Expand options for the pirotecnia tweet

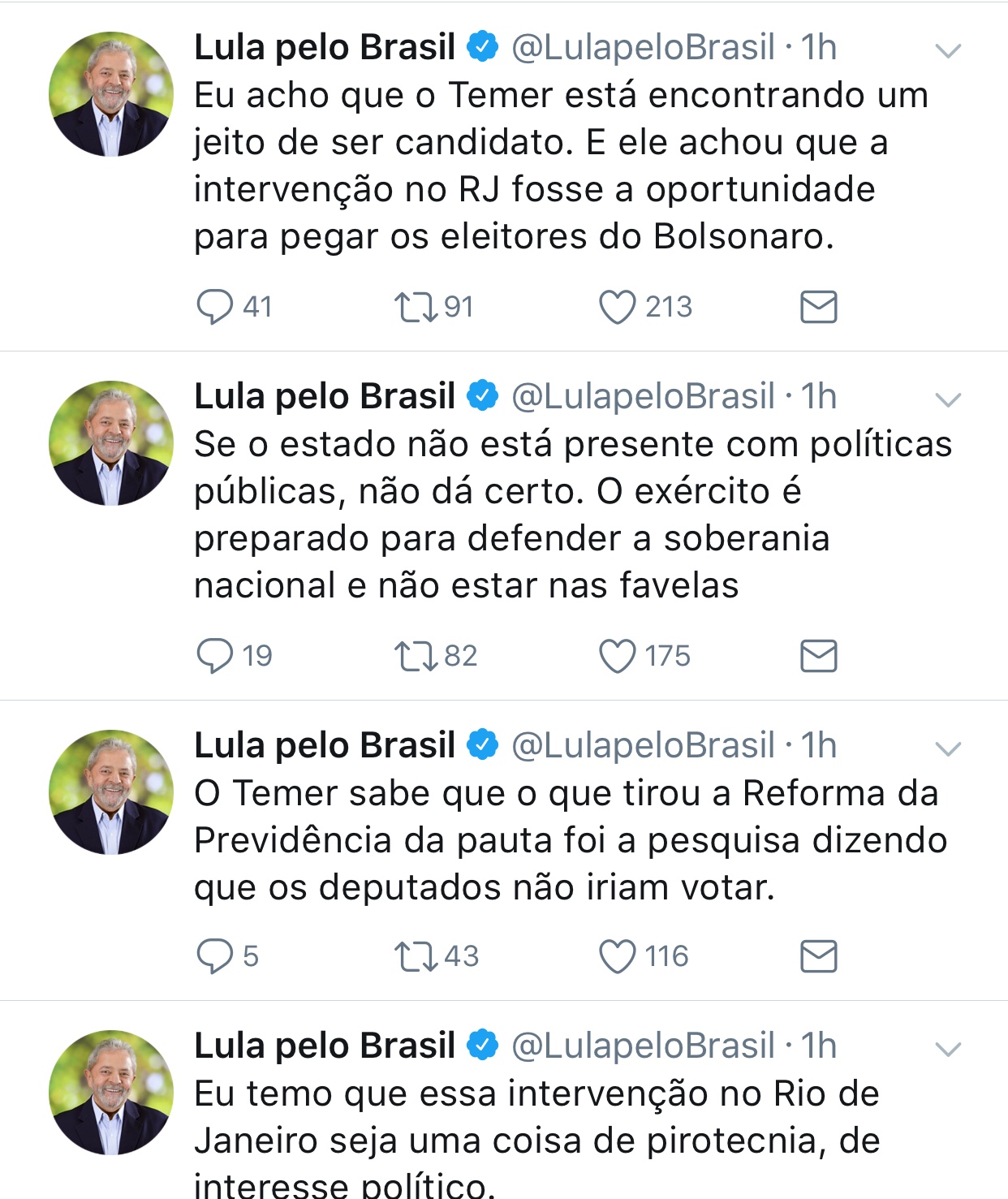point(948,1049)
